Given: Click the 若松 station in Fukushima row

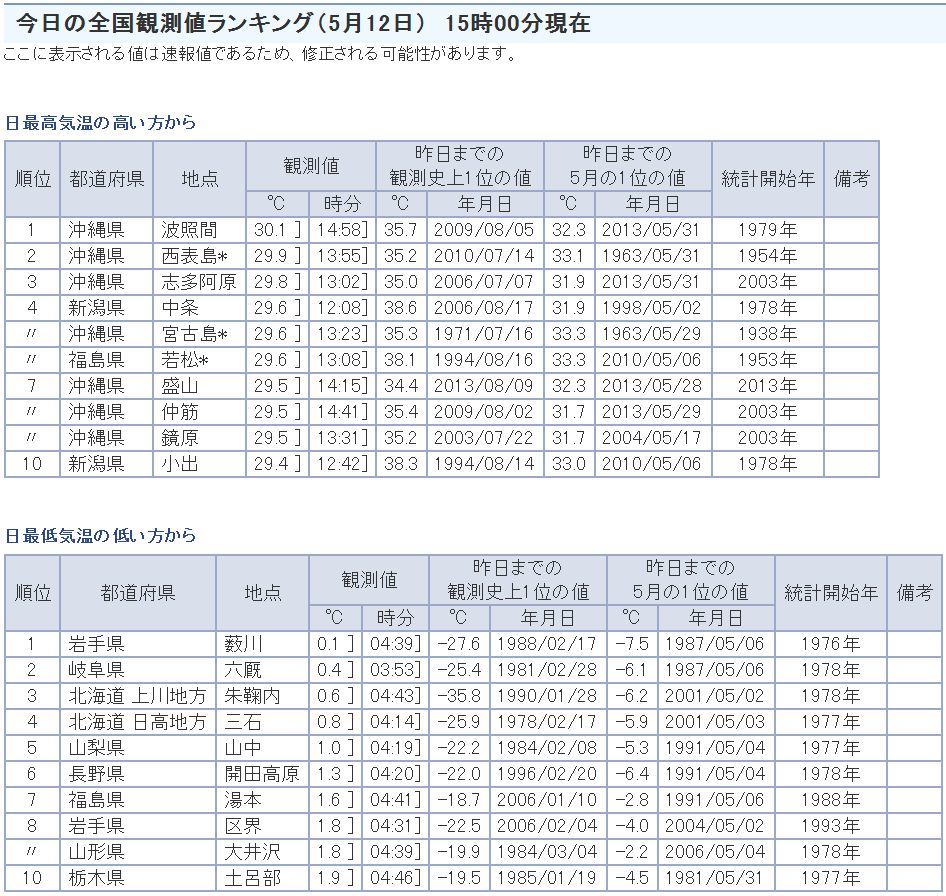Looking at the screenshot, I should pos(187,360).
